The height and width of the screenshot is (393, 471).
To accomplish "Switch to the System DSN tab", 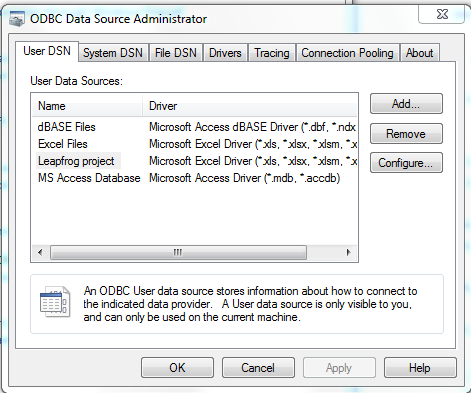I will click(x=113, y=53).
